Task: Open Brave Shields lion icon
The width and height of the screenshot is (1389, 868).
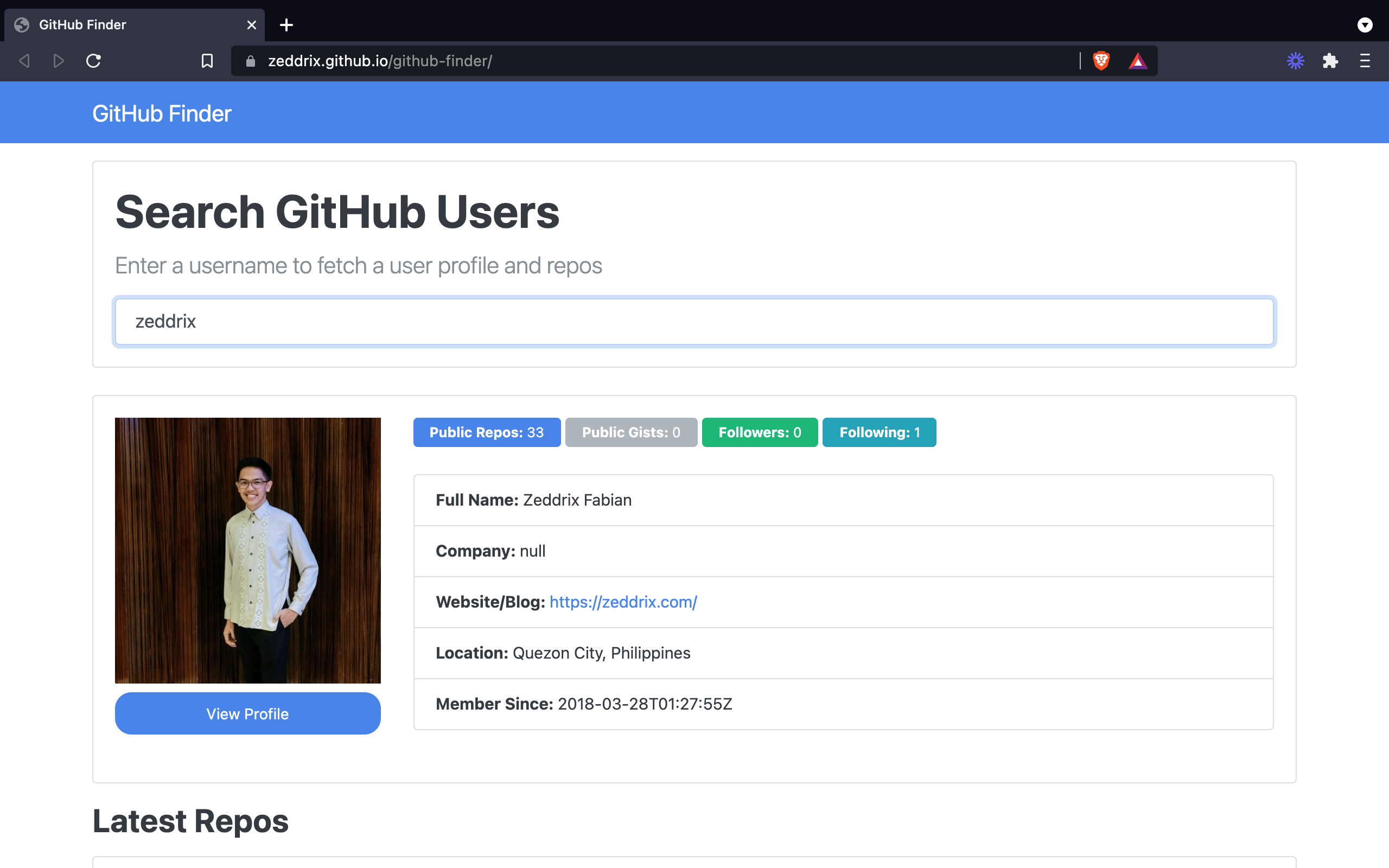Action: click(1101, 61)
